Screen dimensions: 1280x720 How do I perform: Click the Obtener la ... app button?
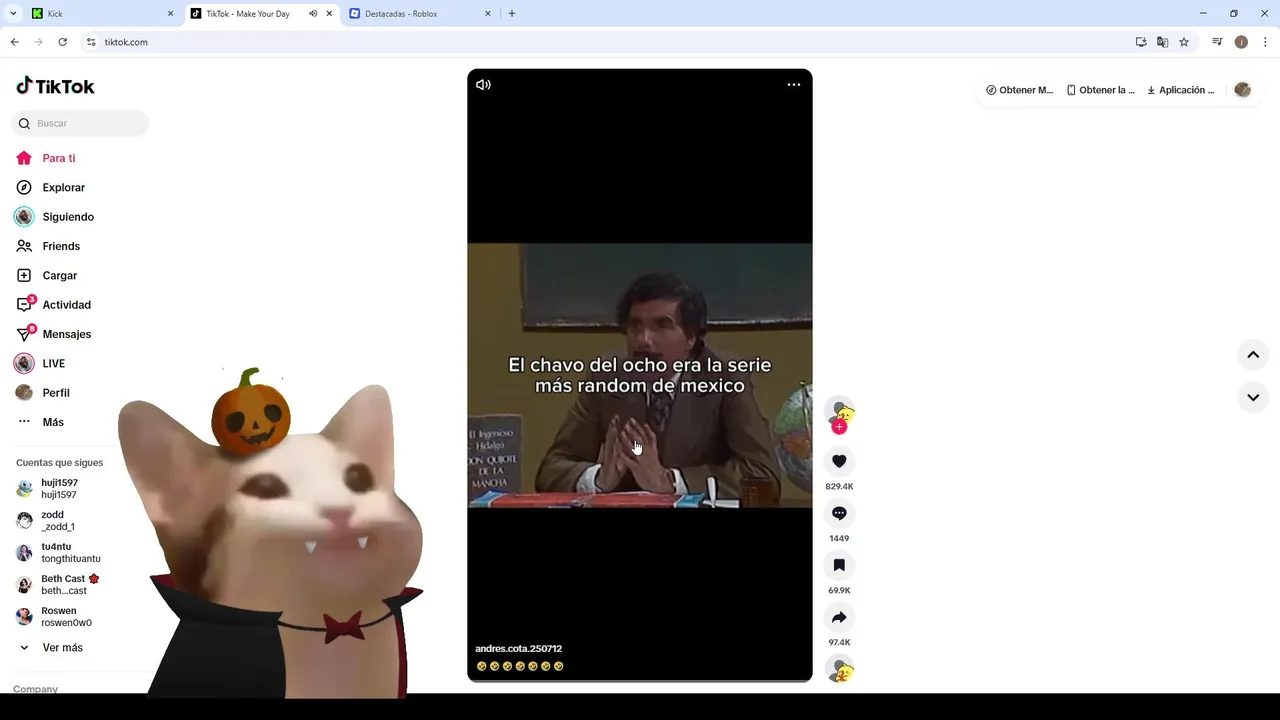point(1100,90)
